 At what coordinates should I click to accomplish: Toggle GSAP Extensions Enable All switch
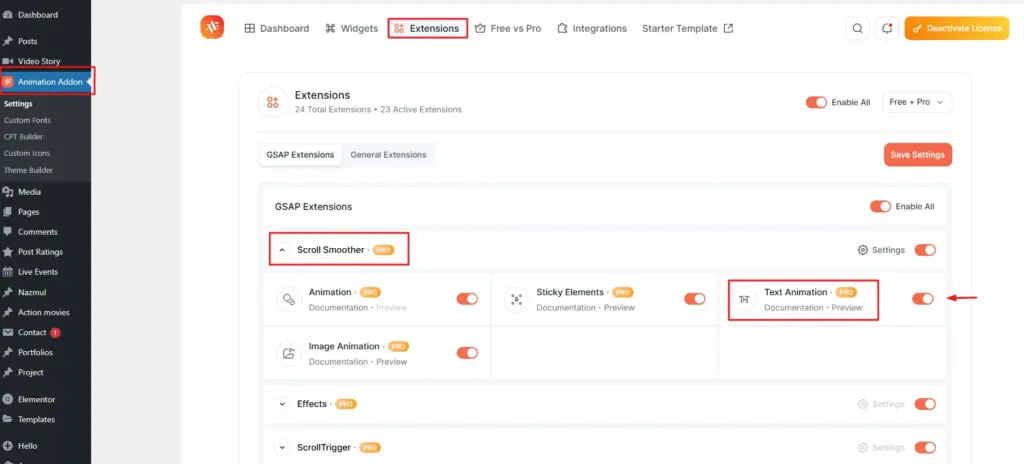pyautogui.click(x=880, y=207)
